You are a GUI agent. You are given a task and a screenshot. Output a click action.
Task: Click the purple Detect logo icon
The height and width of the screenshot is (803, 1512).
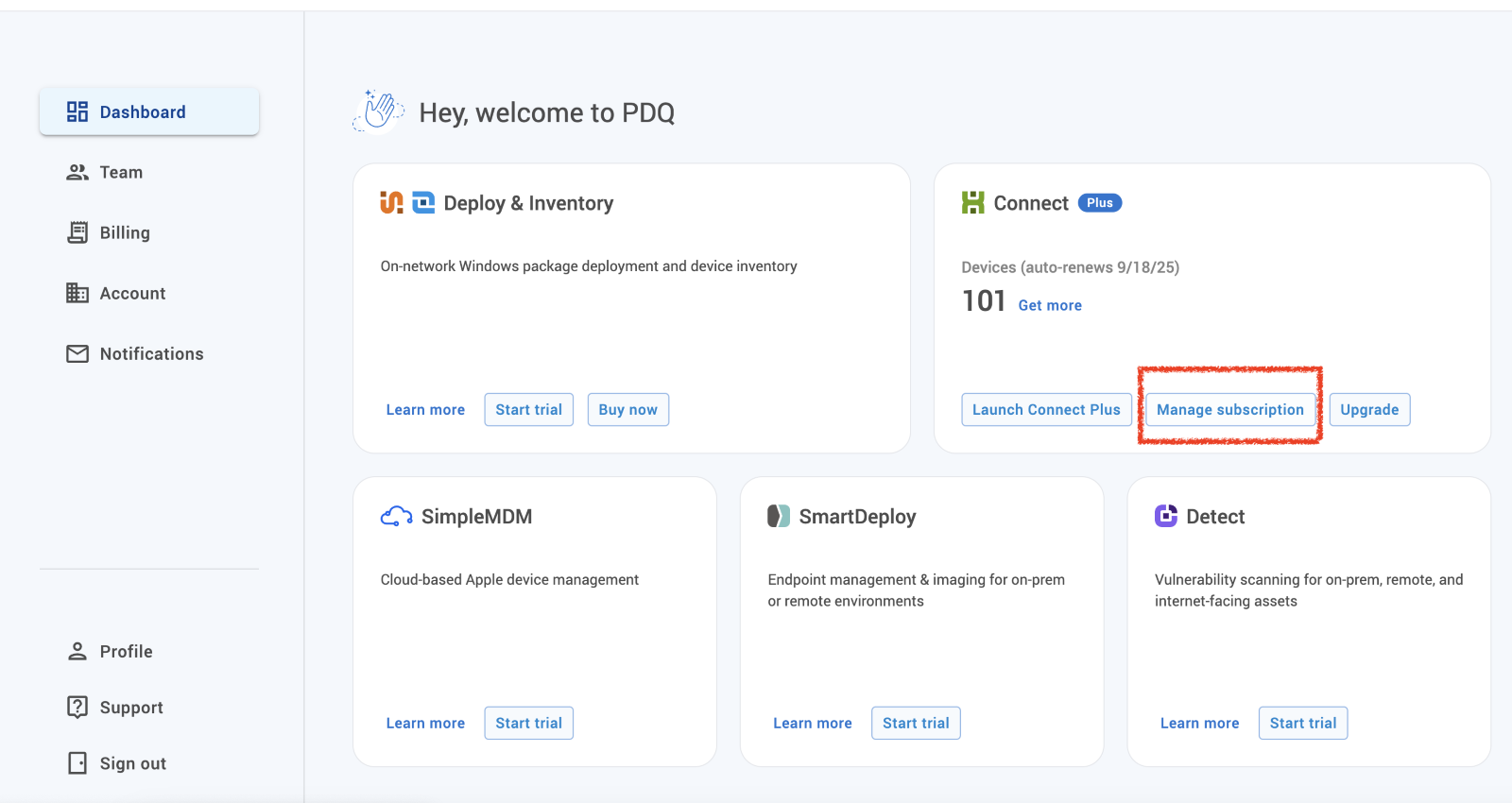[x=1166, y=516]
